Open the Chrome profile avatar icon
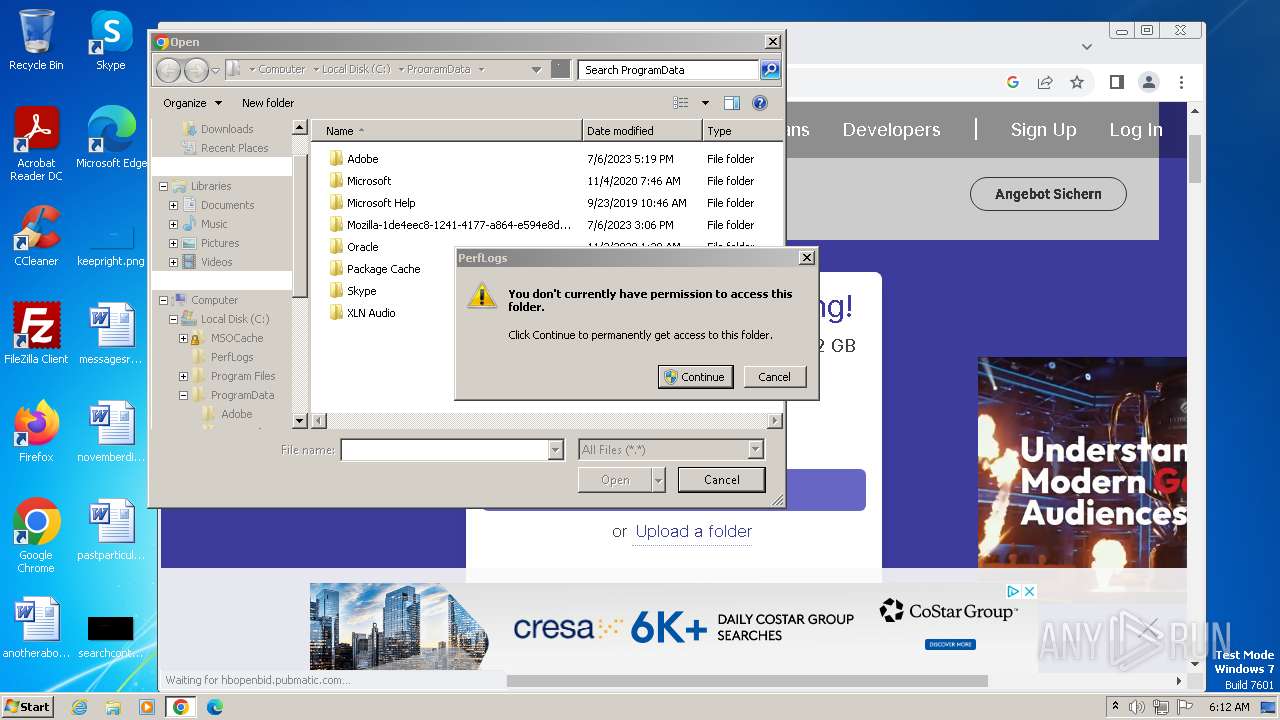Screen dimensions: 1280x720 pyautogui.click(x=1149, y=82)
